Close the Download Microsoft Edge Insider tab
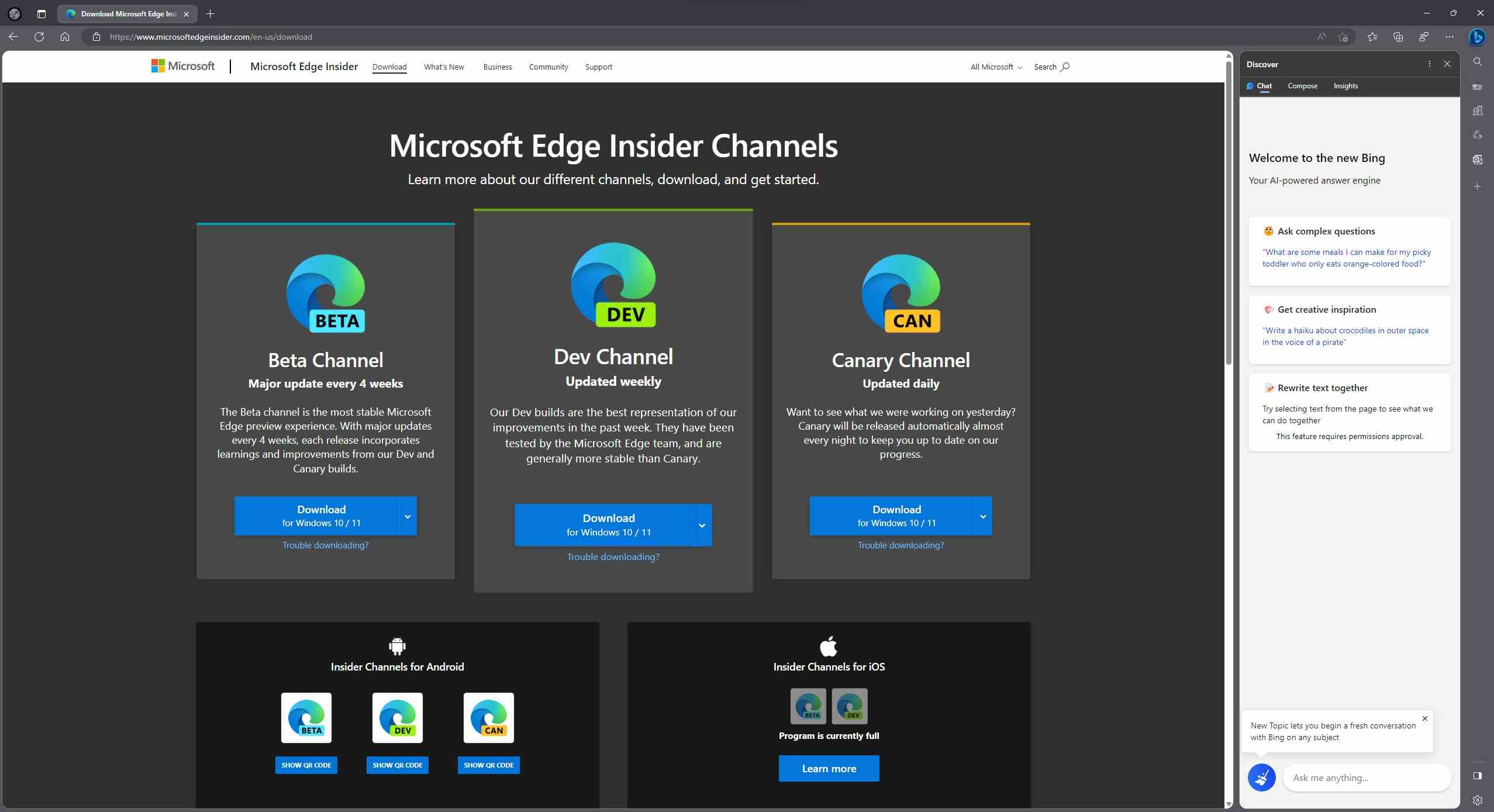Screen dimensions: 1494x812 (186, 13)
